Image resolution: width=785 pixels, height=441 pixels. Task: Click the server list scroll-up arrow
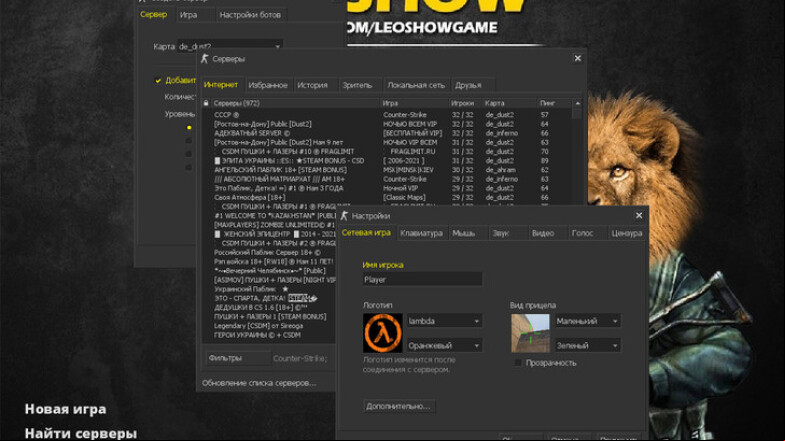tap(577, 104)
